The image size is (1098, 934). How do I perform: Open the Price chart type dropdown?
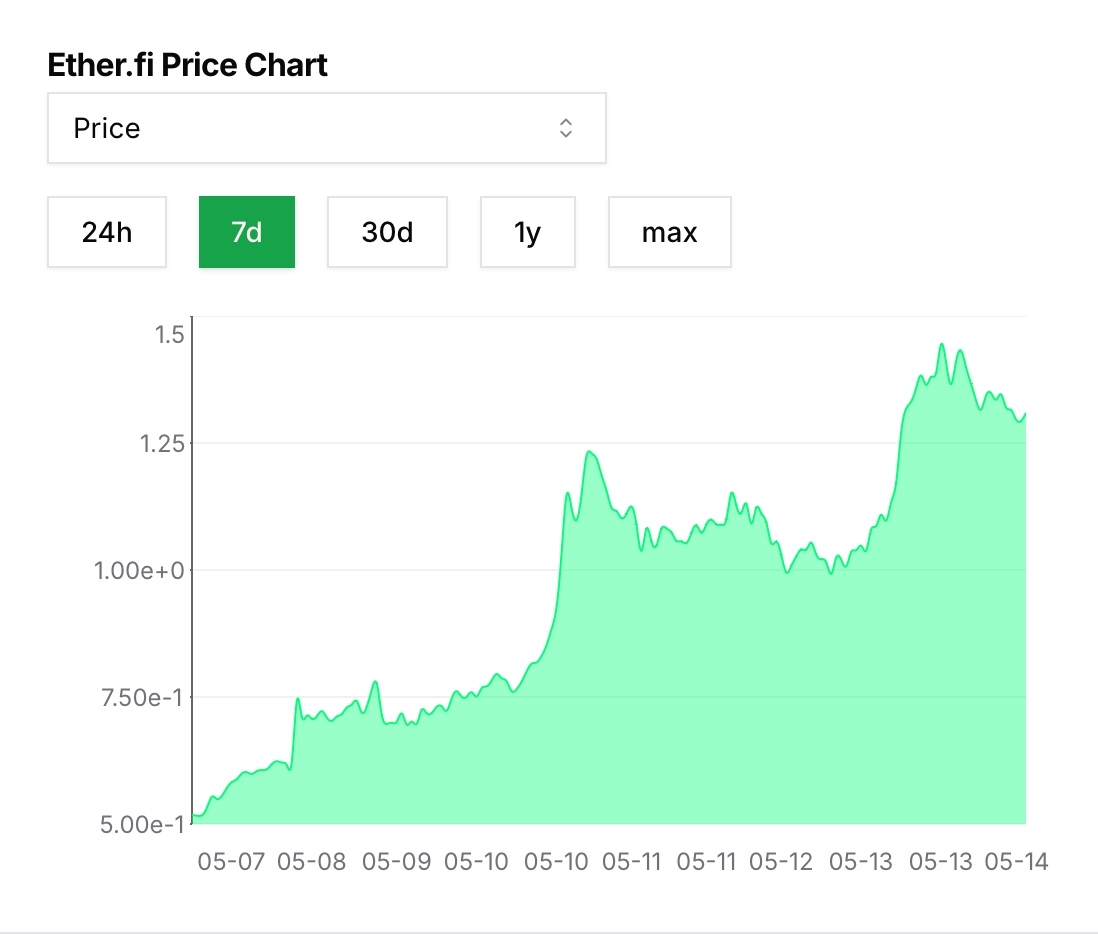(x=326, y=128)
